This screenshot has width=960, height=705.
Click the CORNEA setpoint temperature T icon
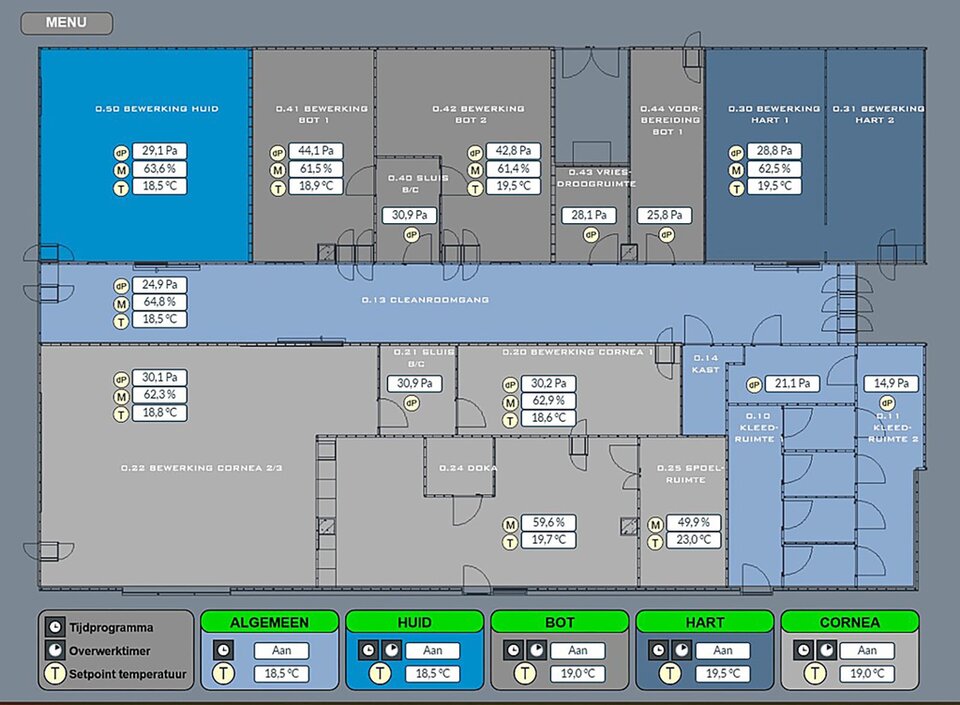[814, 673]
